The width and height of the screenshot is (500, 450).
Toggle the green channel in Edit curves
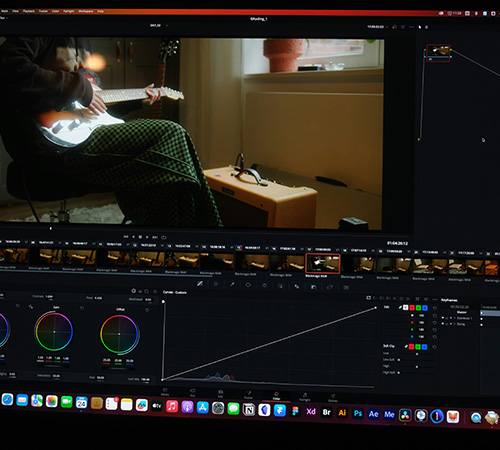pyautogui.click(x=418, y=308)
